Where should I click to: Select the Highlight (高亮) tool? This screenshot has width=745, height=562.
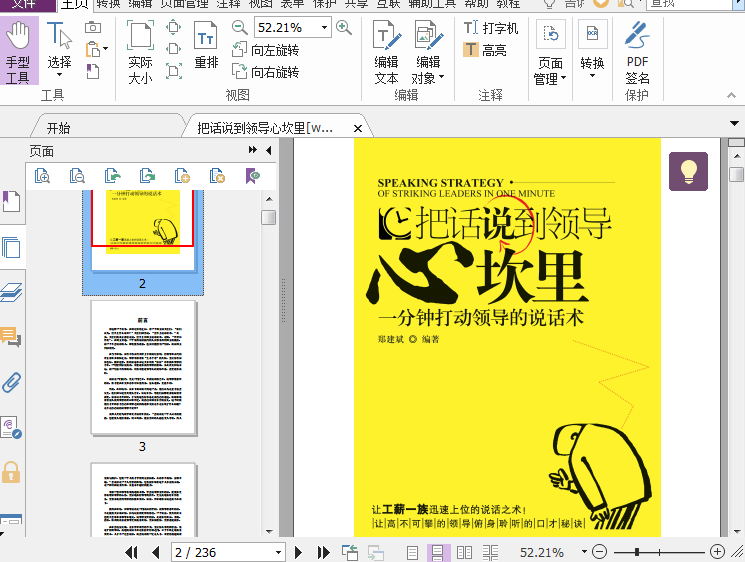485,49
